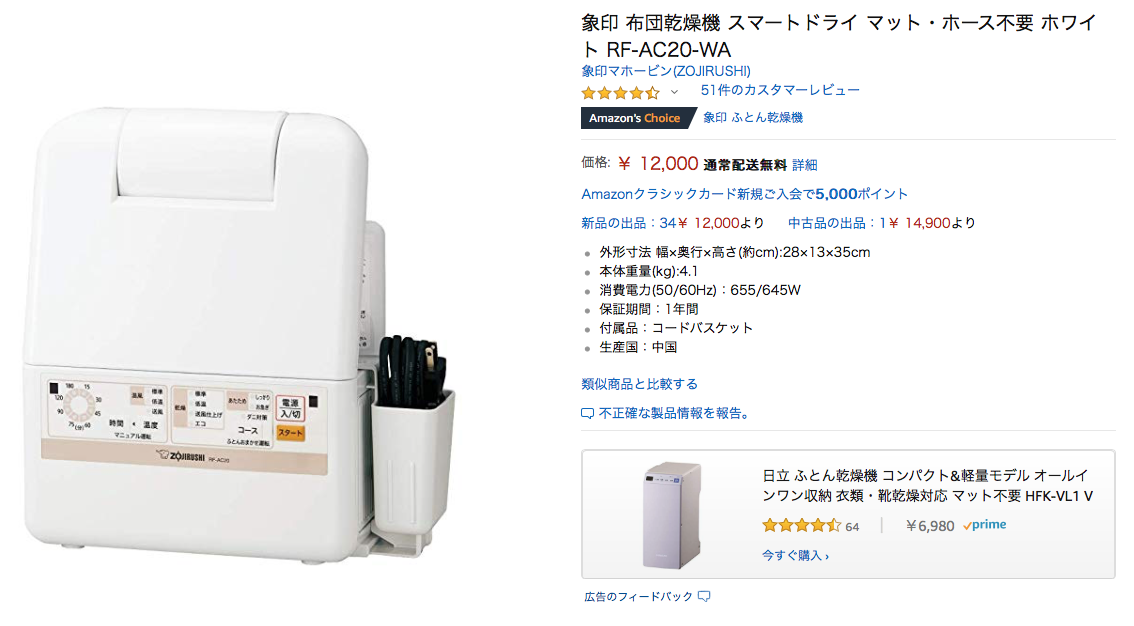Click the prime badge in the ad
This screenshot has height=626, width=1134.
[985, 526]
